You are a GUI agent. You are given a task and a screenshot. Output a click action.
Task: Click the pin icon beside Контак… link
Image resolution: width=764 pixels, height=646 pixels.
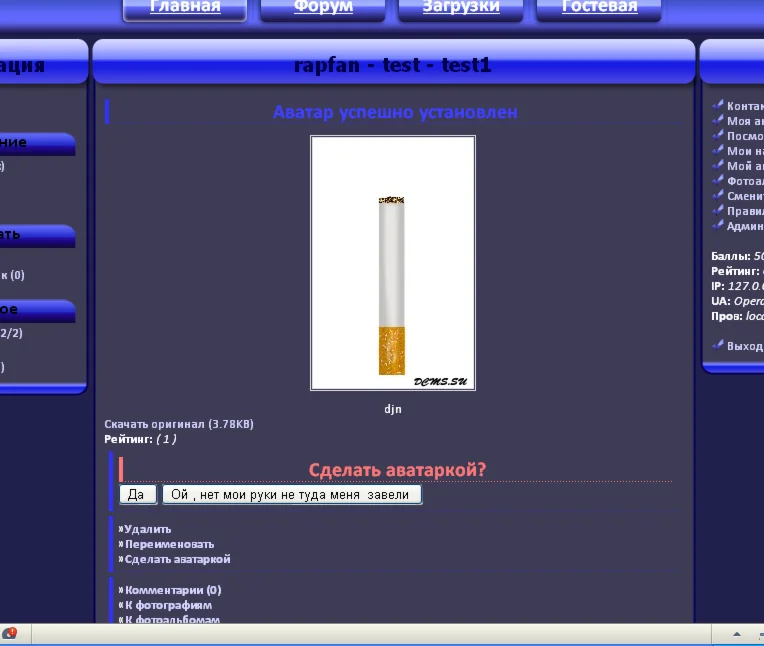pos(718,105)
